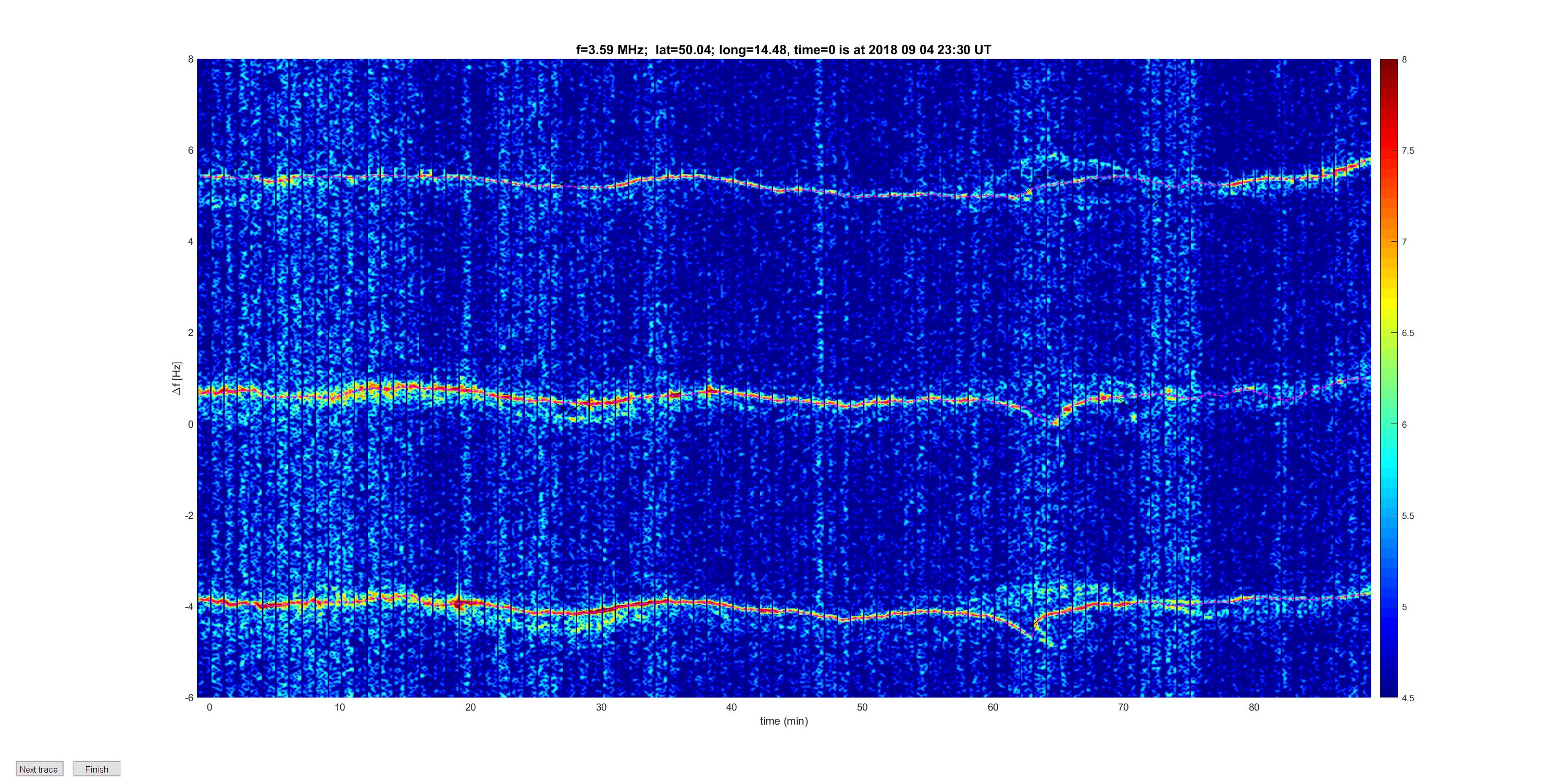This screenshot has width=1563, height=784.
Task: Click the middle trace dip near 64 min
Action: (1054, 421)
